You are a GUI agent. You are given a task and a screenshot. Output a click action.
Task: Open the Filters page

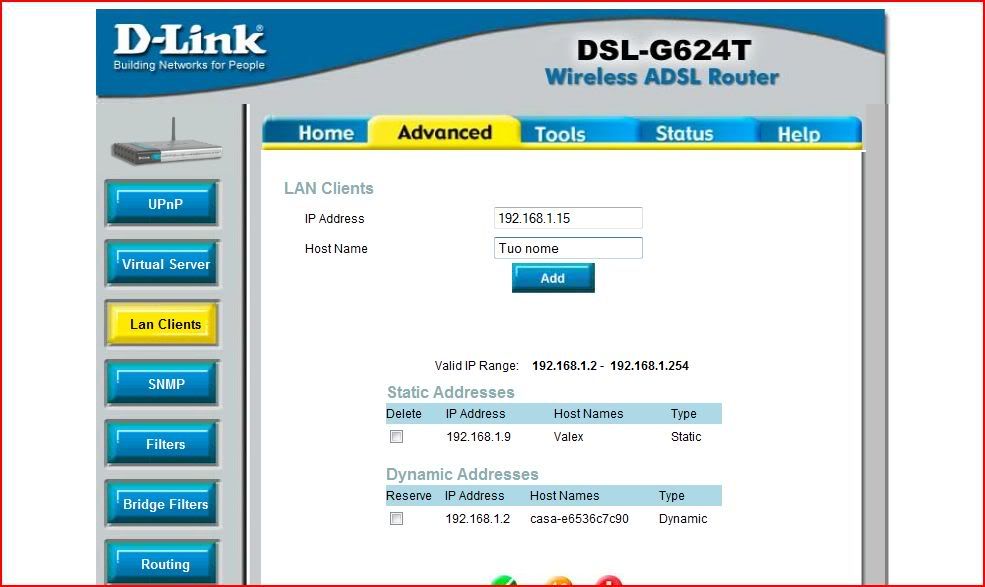tap(163, 444)
